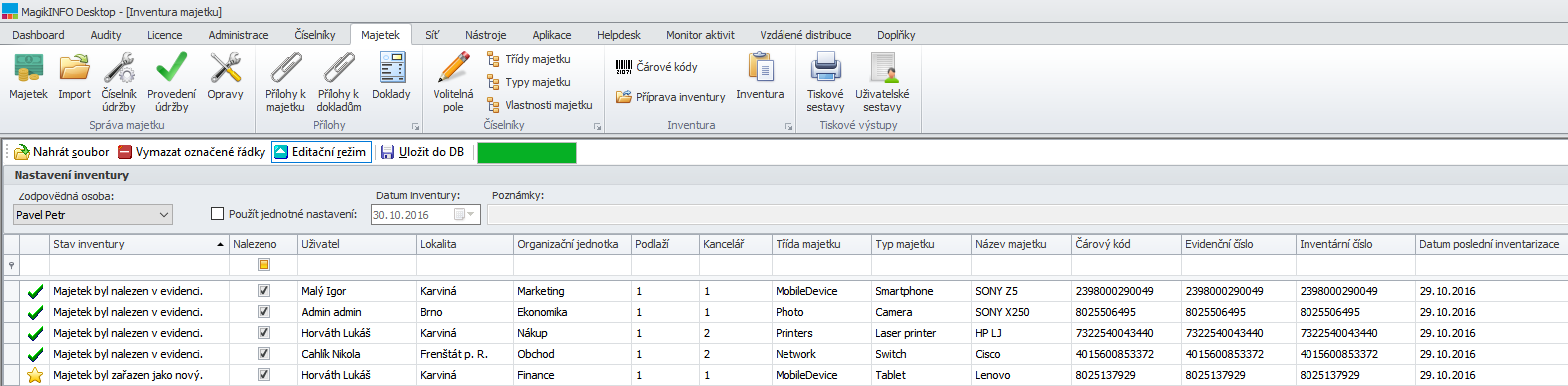
Task: Click the Uložit do DB button
Action: (423, 152)
